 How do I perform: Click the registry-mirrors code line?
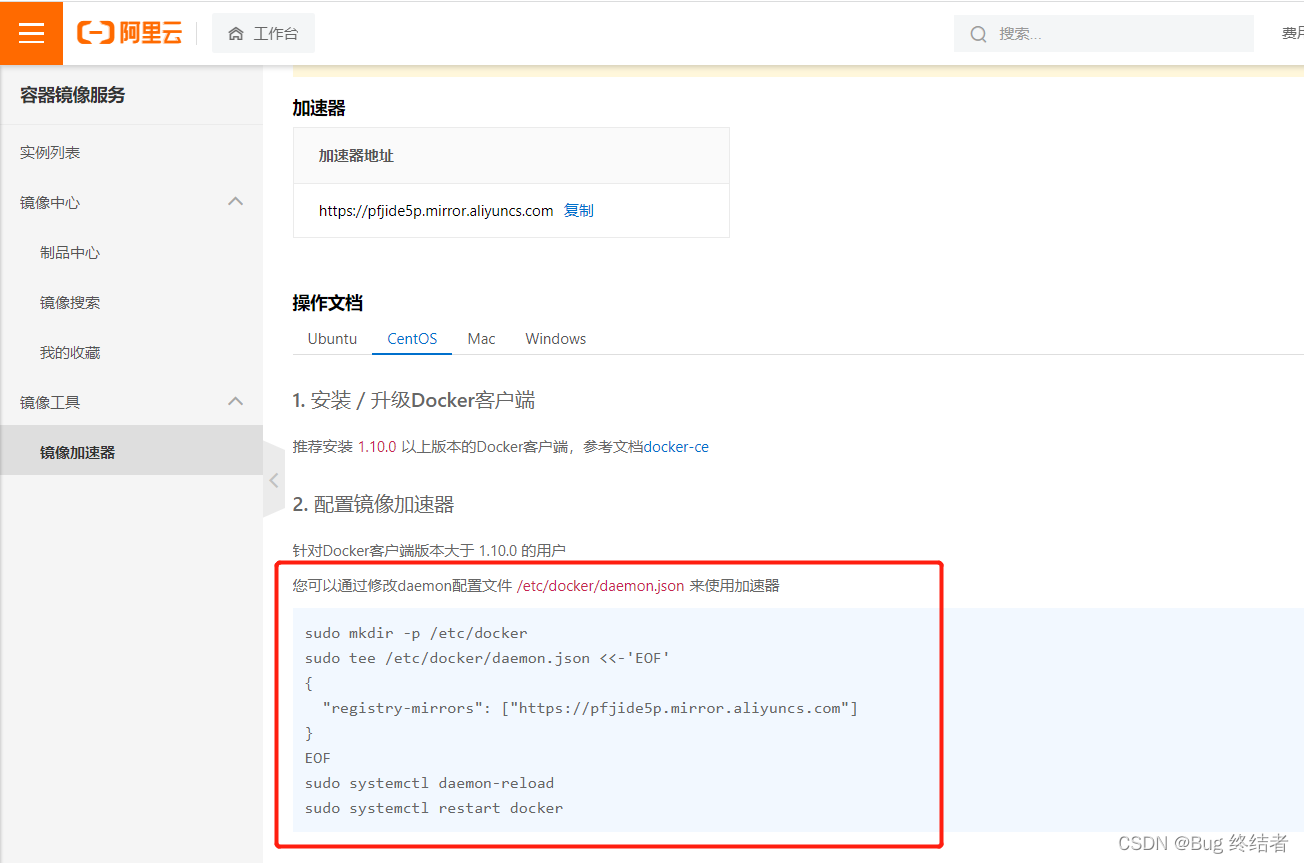pos(590,708)
